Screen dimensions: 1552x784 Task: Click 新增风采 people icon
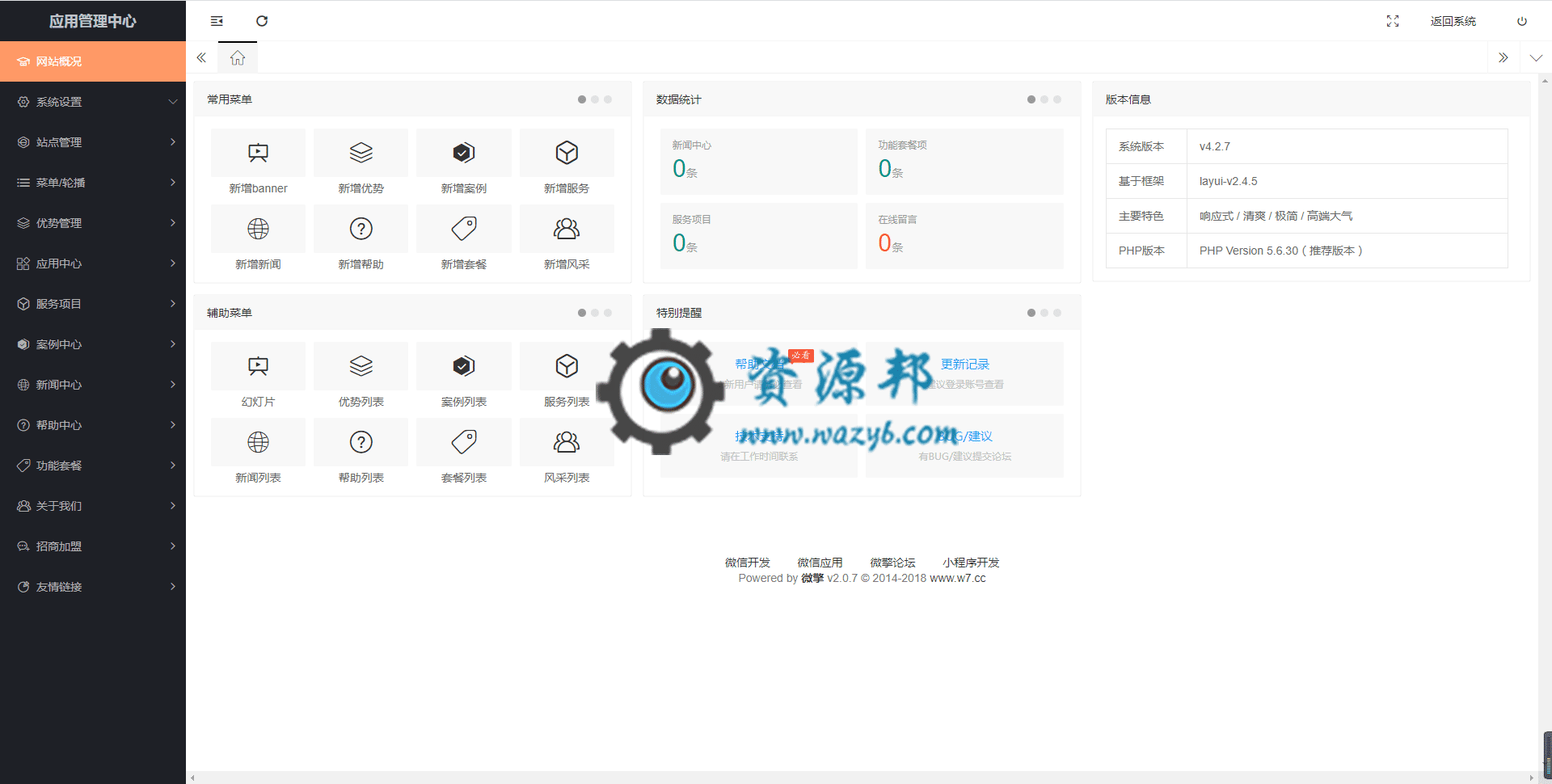pos(567,229)
